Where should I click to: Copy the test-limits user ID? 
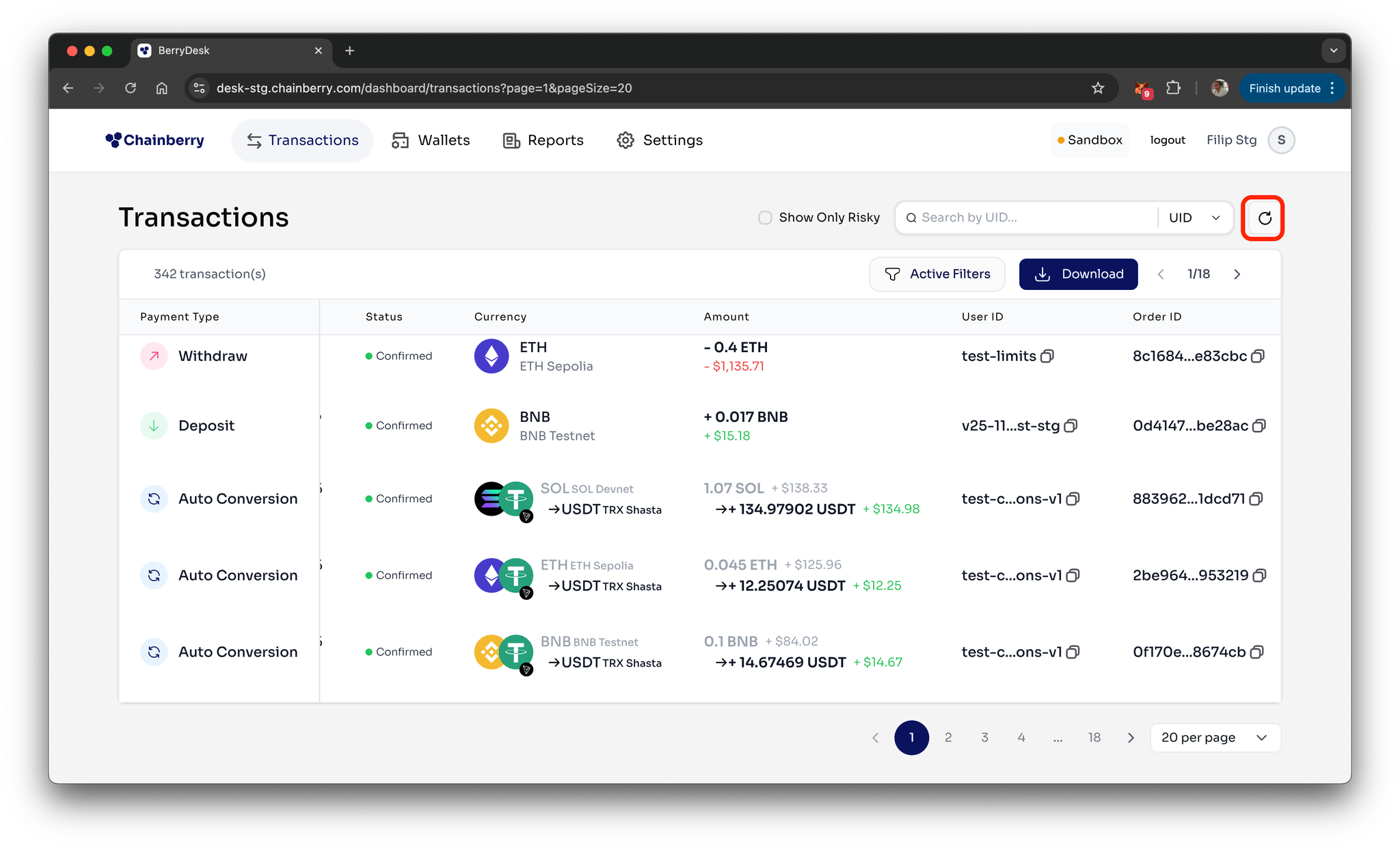coord(1047,356)
